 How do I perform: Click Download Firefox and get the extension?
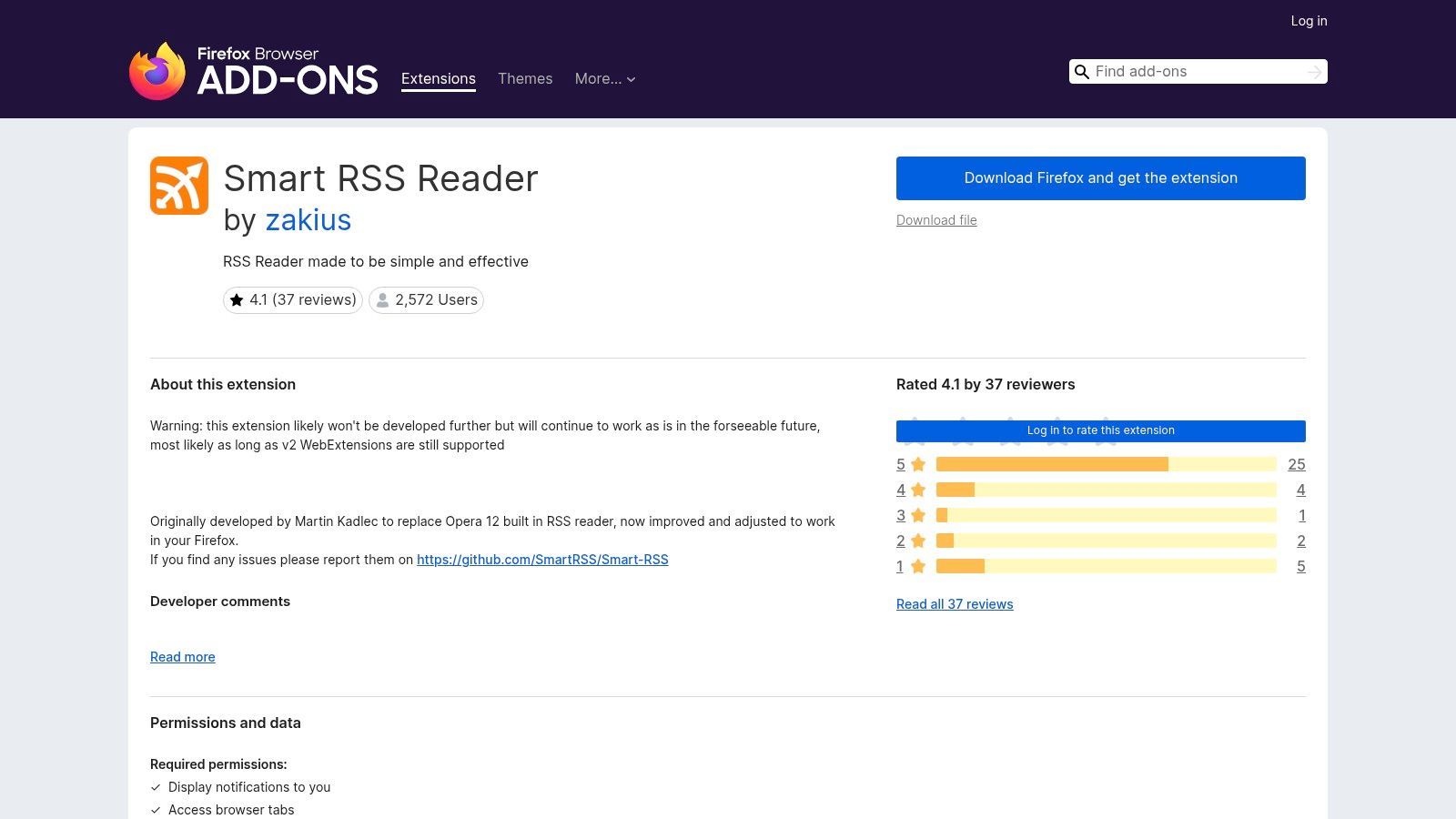[x=1101, y=178]
